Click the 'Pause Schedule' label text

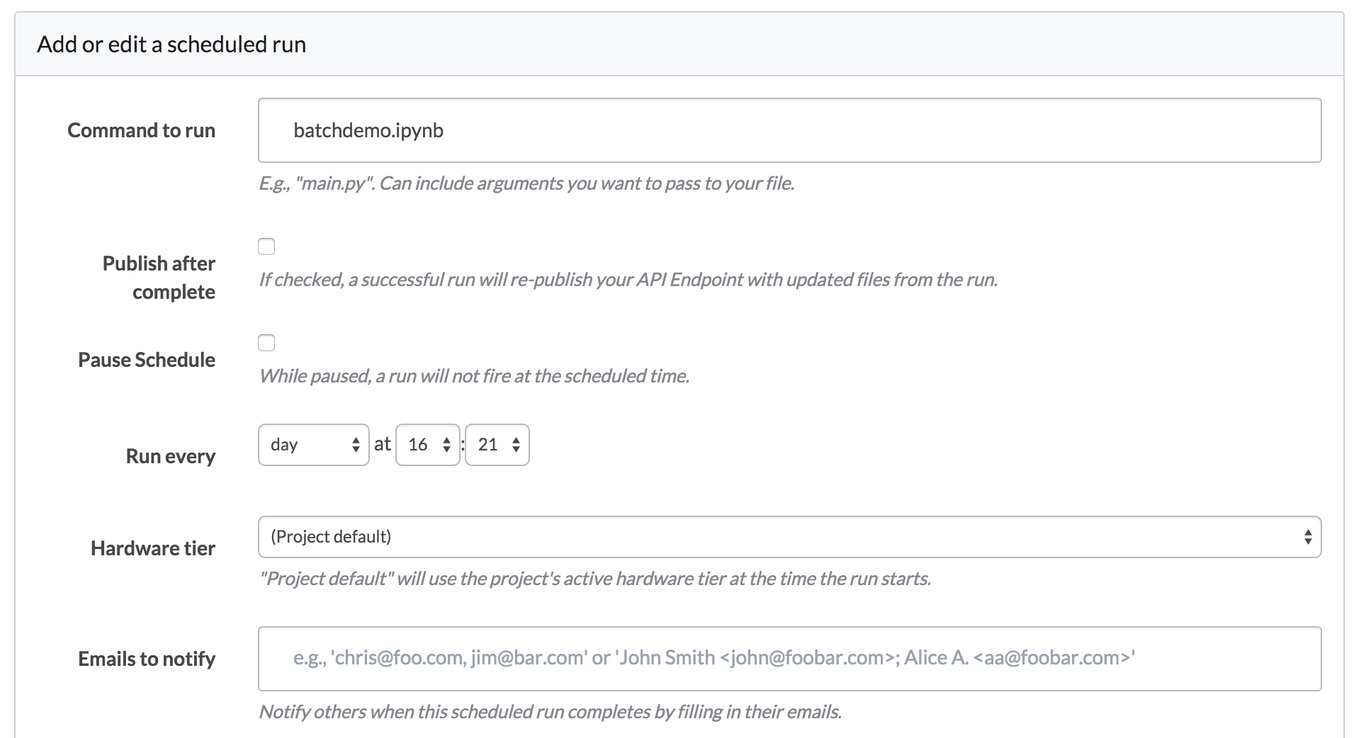[146, 359]
